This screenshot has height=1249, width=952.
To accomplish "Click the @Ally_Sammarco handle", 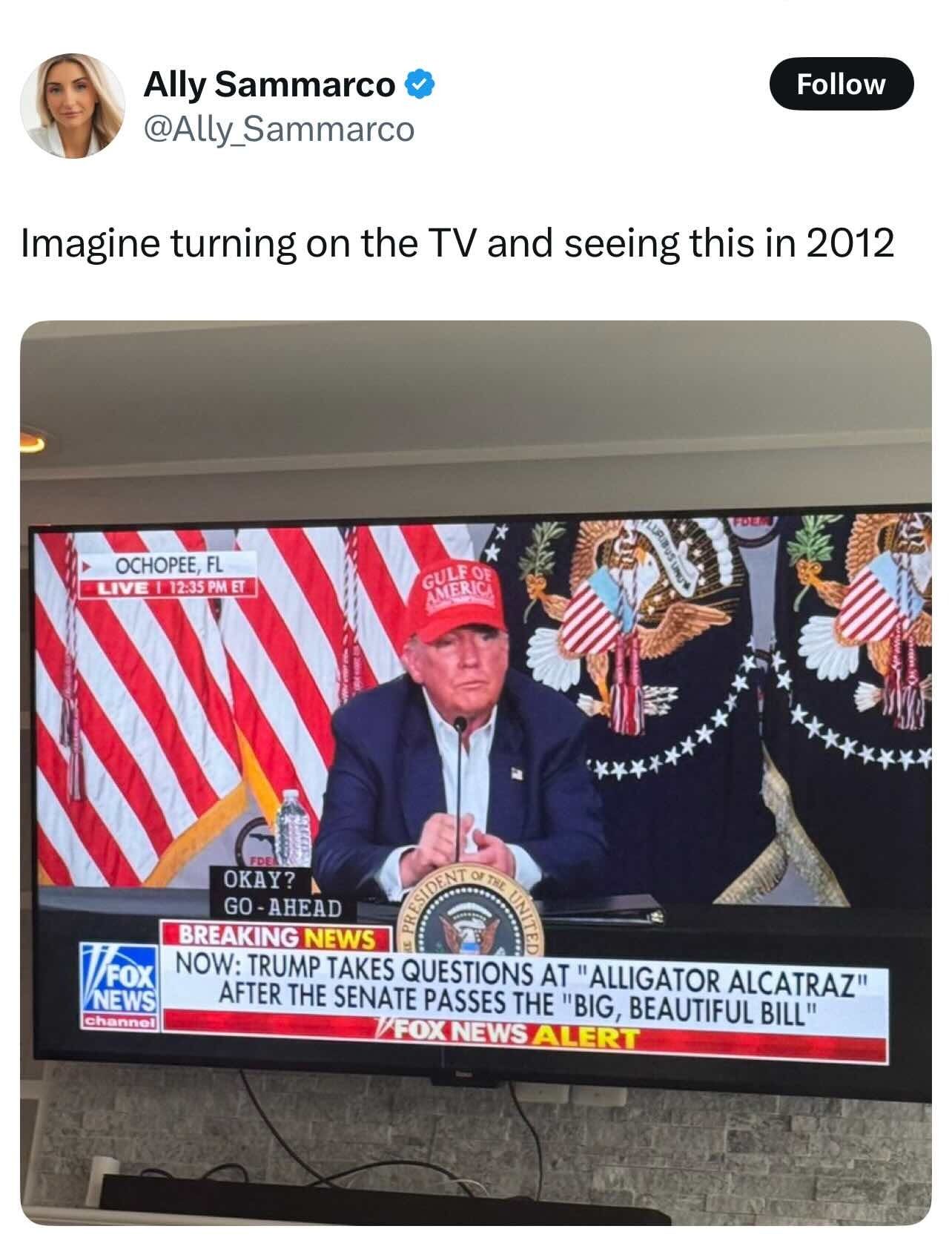I will (x=278, y=130).
